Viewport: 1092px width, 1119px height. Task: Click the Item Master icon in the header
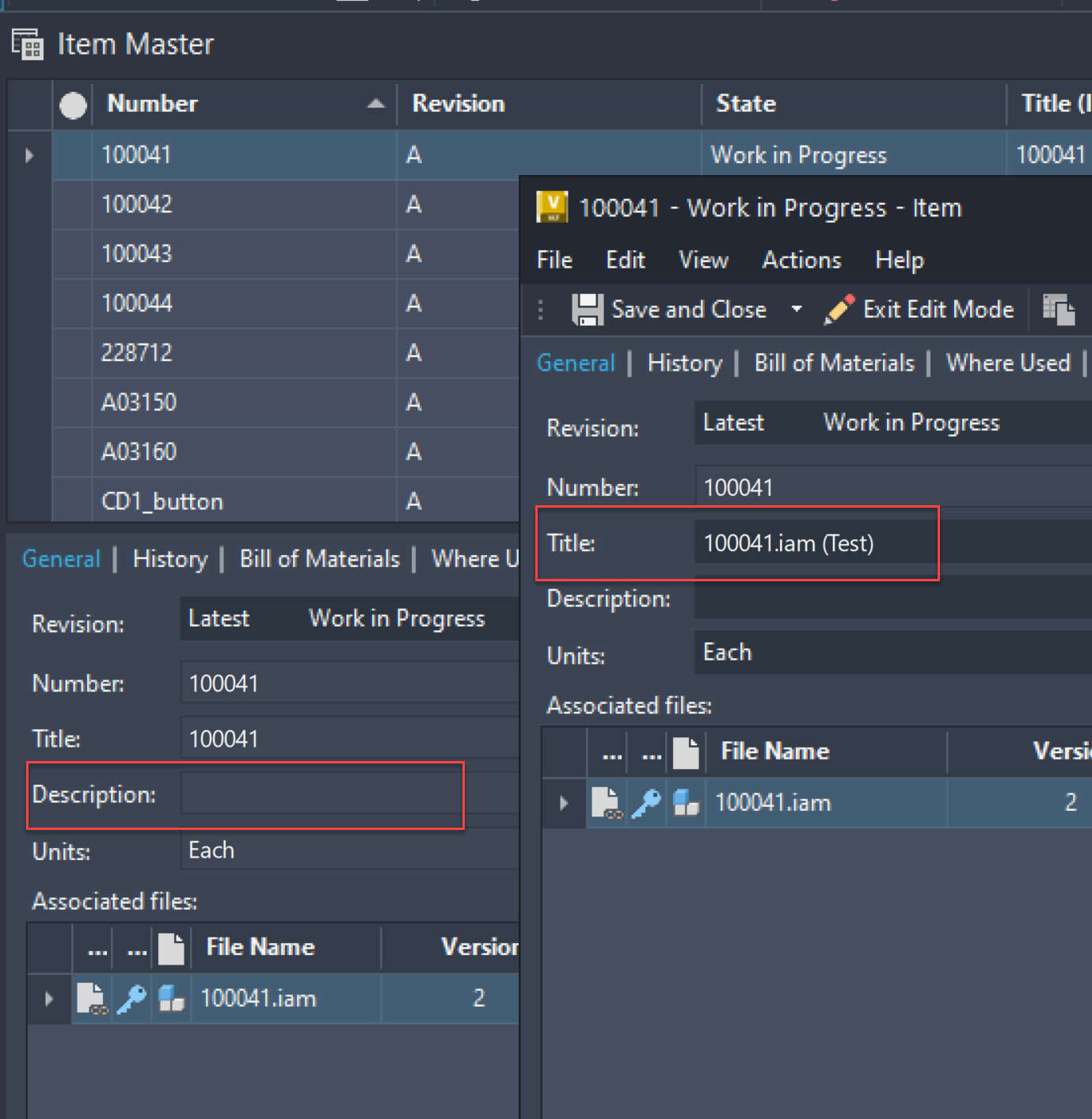click(26, 44)
